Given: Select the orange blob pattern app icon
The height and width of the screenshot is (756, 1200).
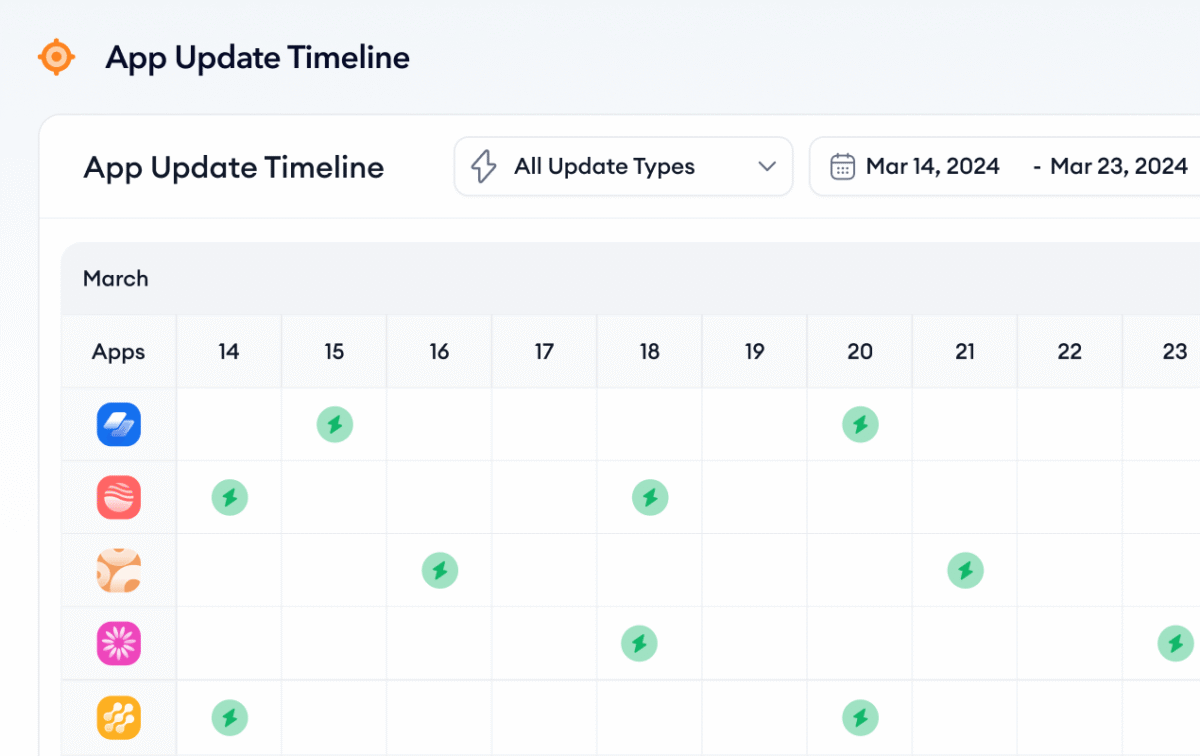Looking at the screenshot, I should [x=119, y=571].
